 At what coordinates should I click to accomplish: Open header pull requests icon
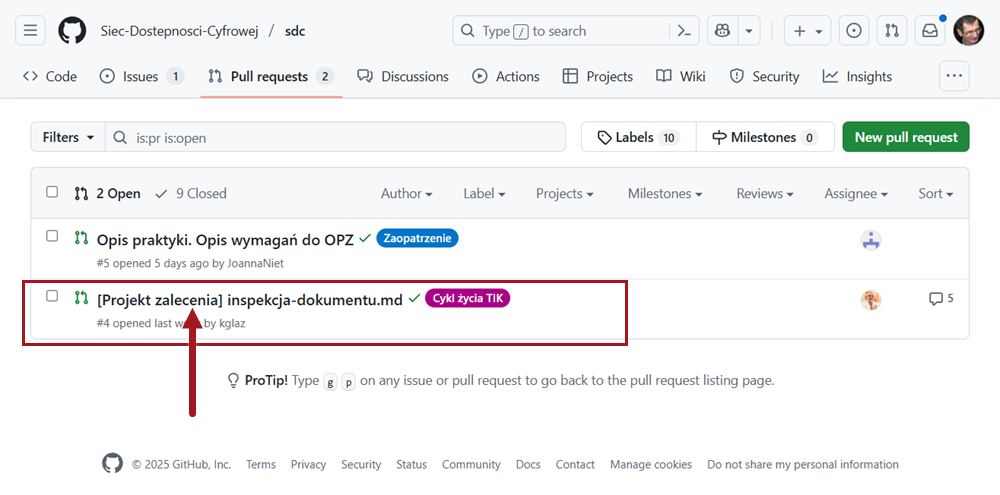(891, 31)
